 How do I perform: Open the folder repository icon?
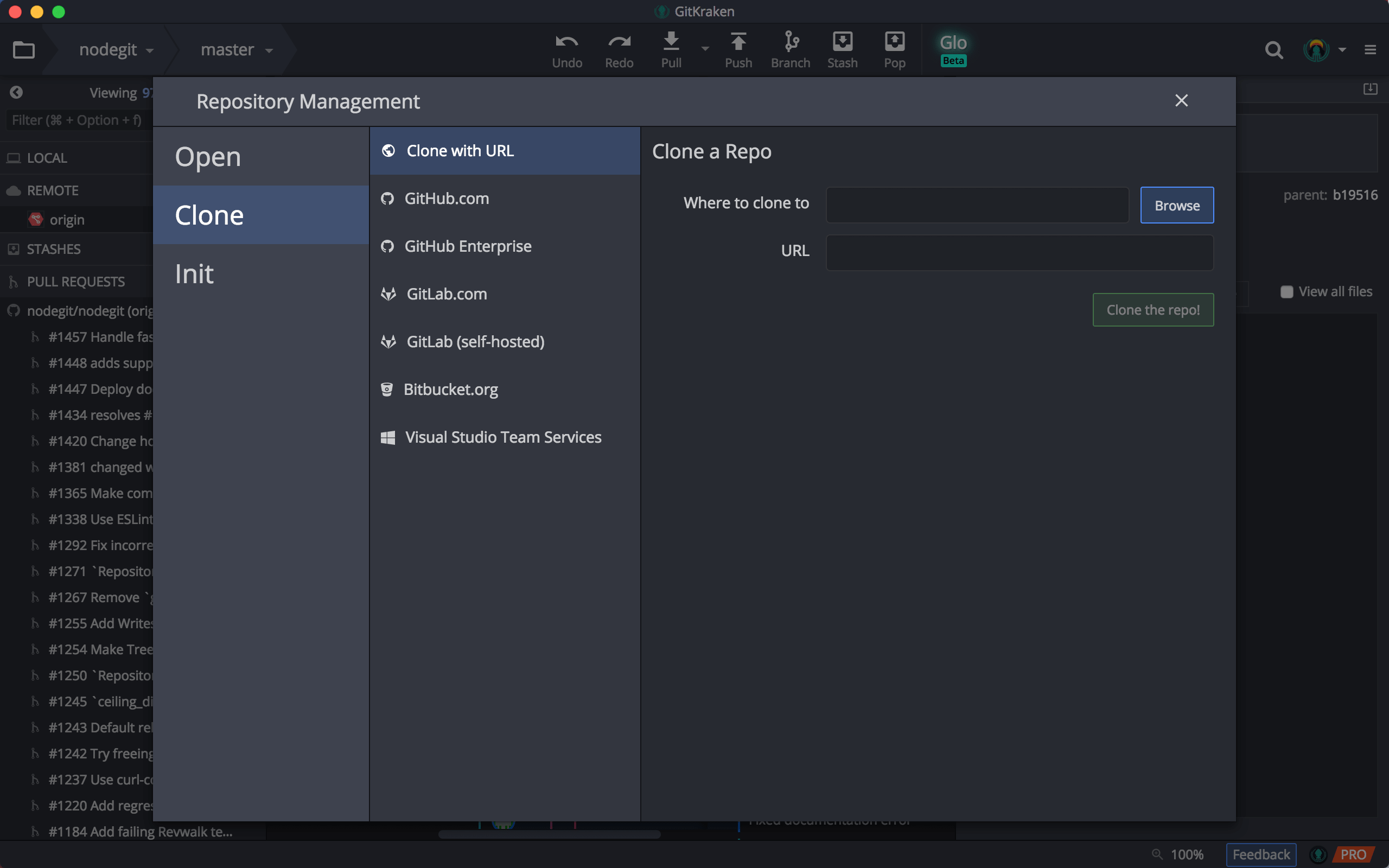point(23,50)
